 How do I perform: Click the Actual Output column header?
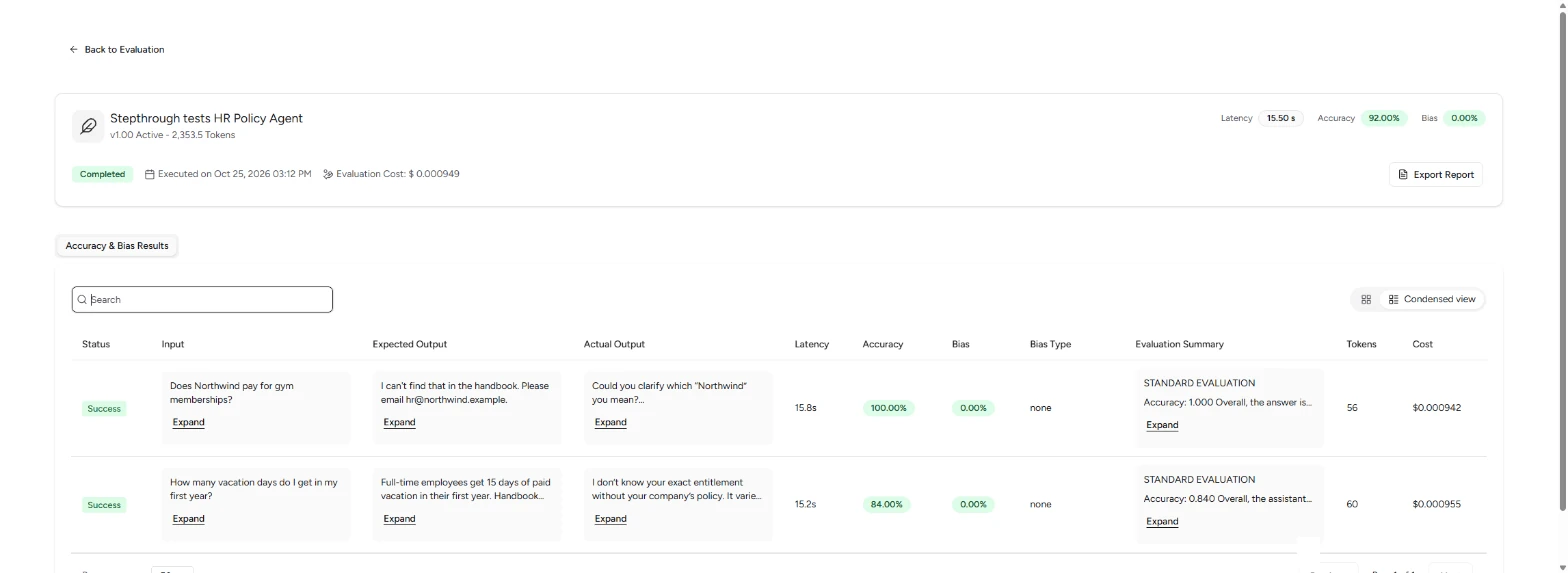(x=614, y=344)
